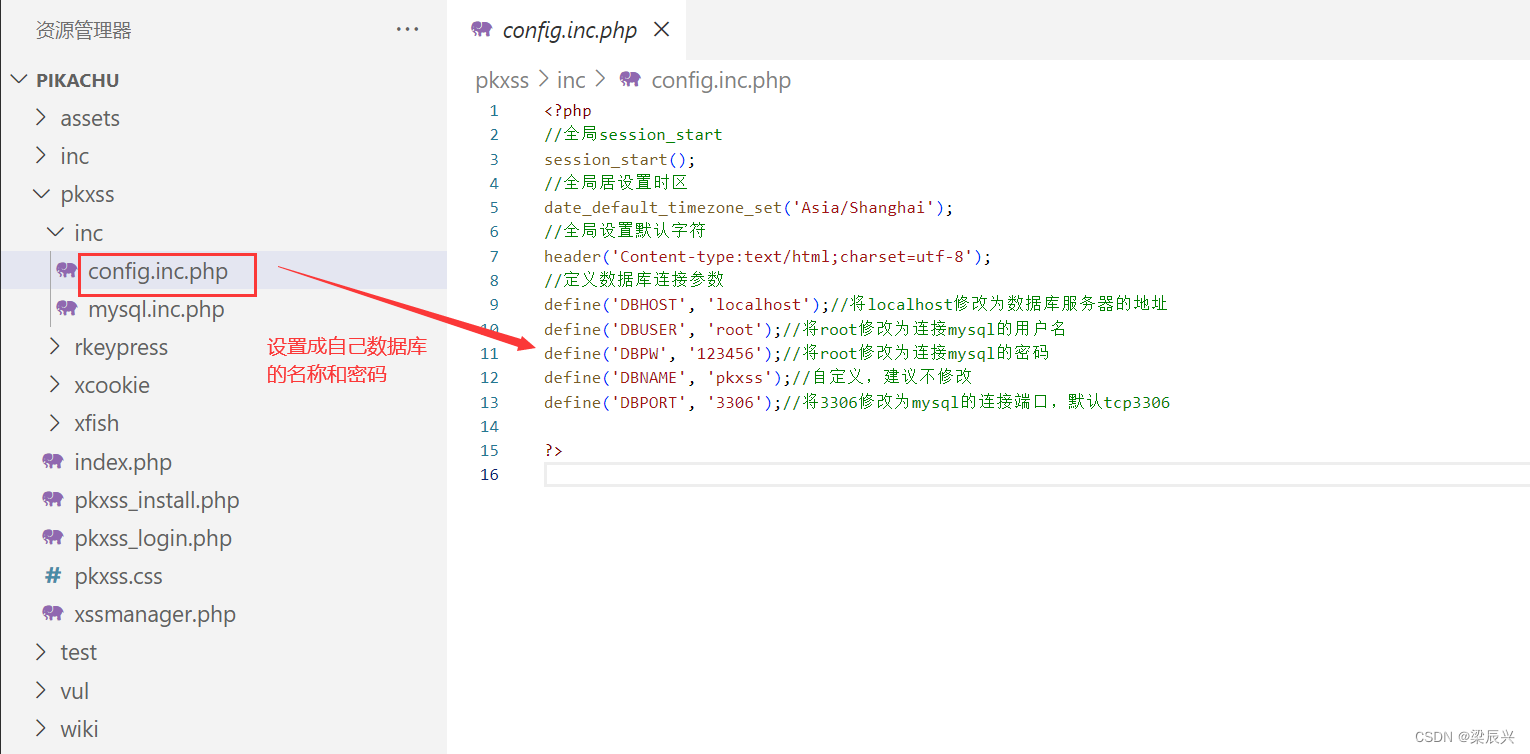This screenshot has width=1530, height=754.
Task: Click inc in the breadcrumb path
Action: [x=571, y=80]
